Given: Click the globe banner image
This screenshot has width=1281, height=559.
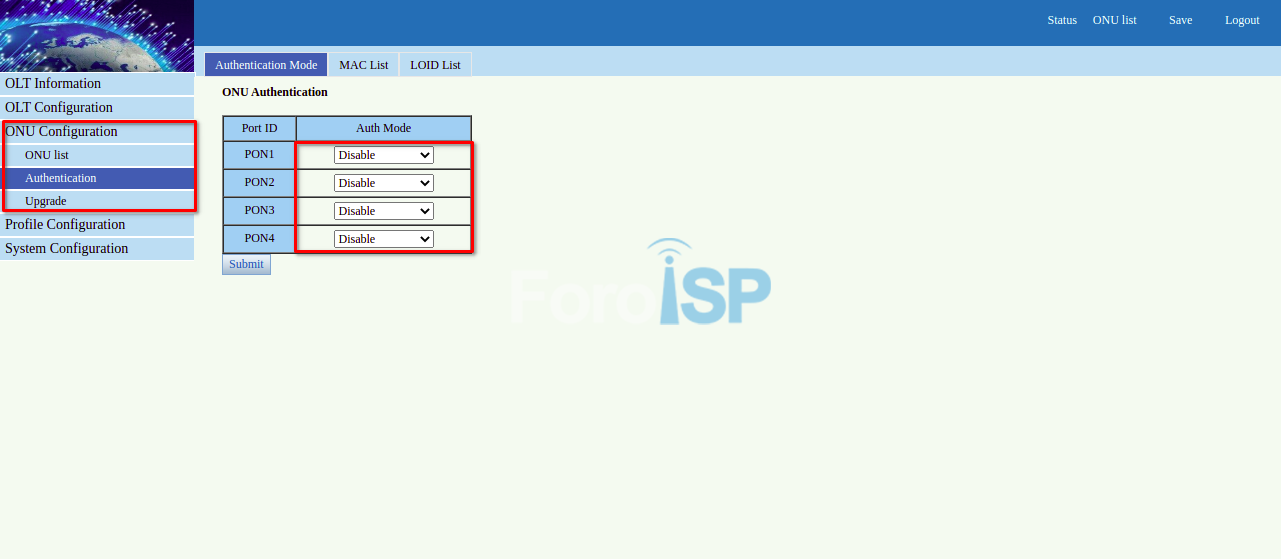Looking at the screenshot, I should point(97,35).
